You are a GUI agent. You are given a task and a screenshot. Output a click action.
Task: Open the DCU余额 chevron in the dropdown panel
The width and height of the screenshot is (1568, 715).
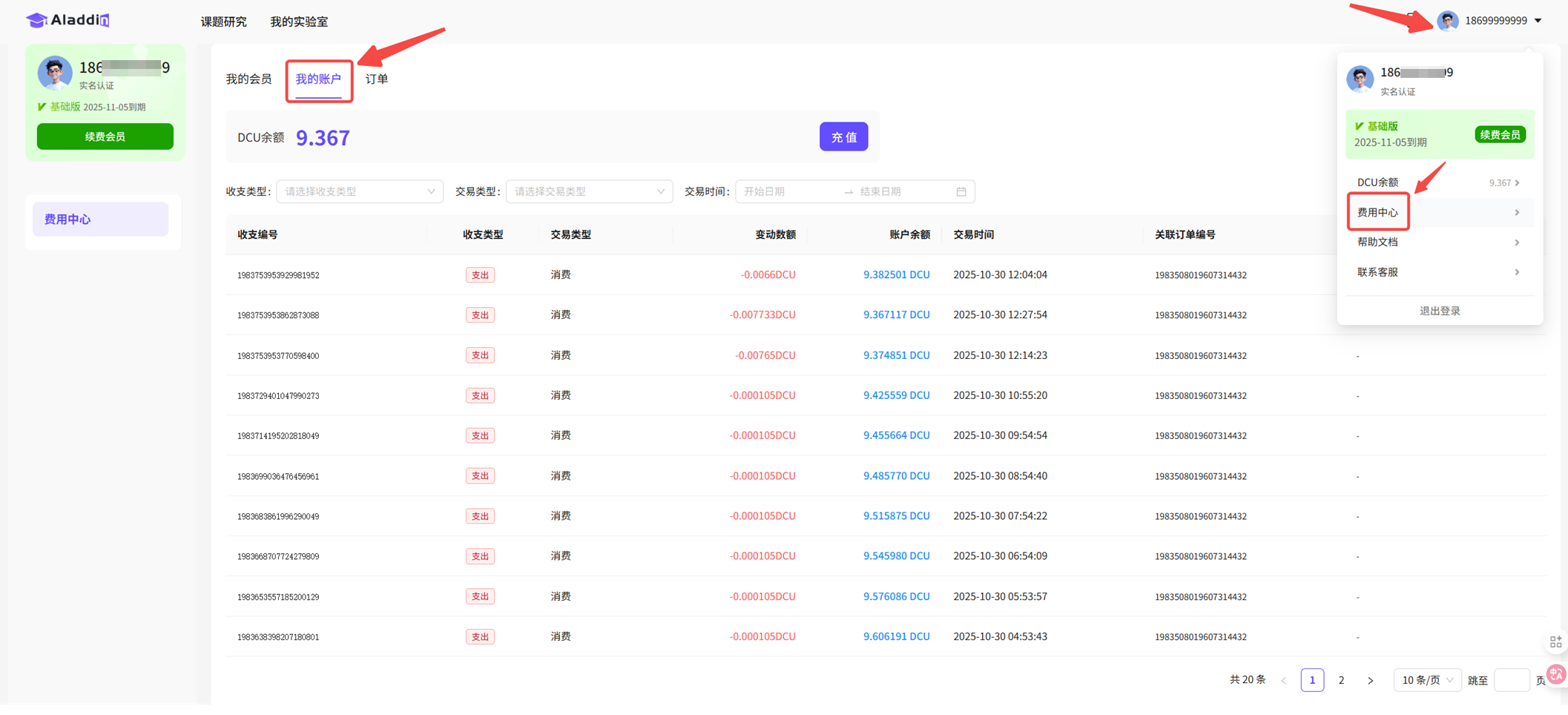[x=1518, y=182]
